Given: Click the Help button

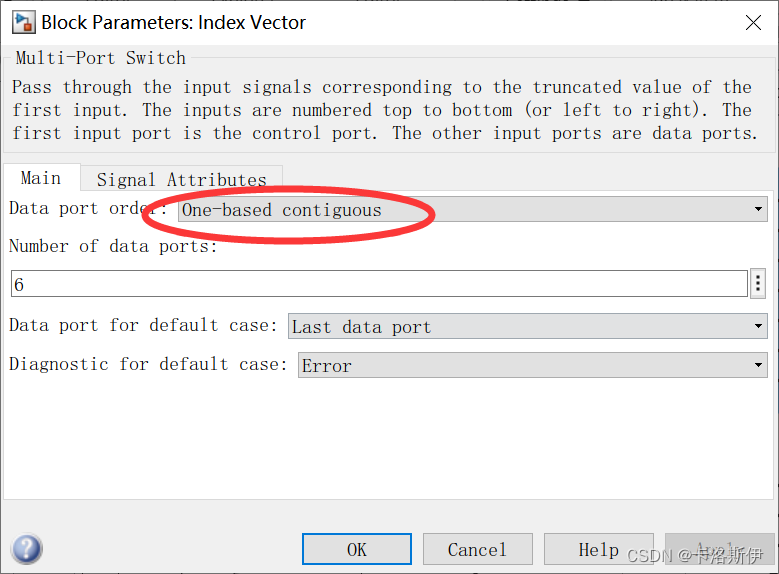Looking at the screenshot, I should pyautogui.click(x=598, y=549).
